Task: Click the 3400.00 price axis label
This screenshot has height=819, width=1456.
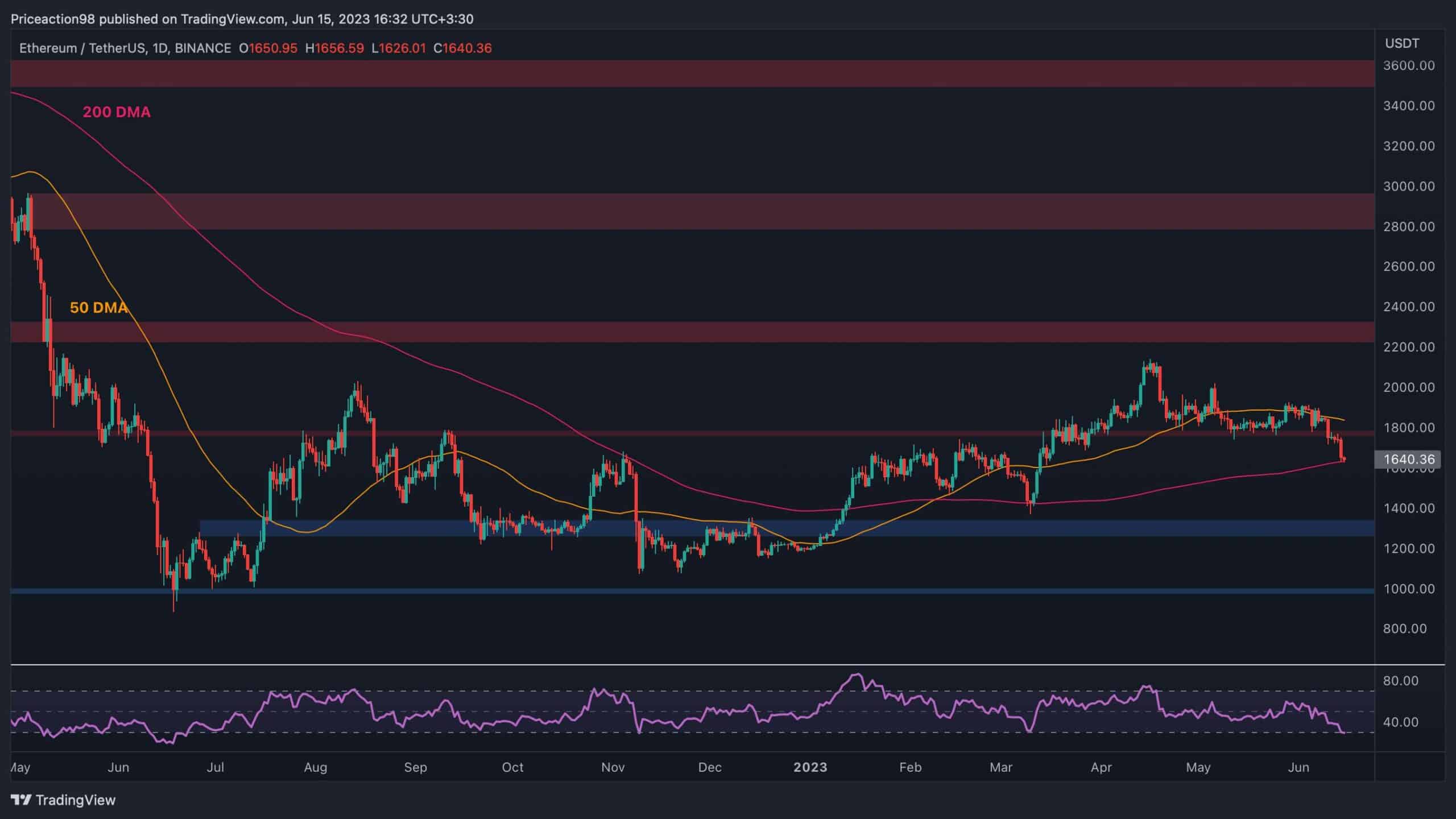Action: pos(1408,106)
